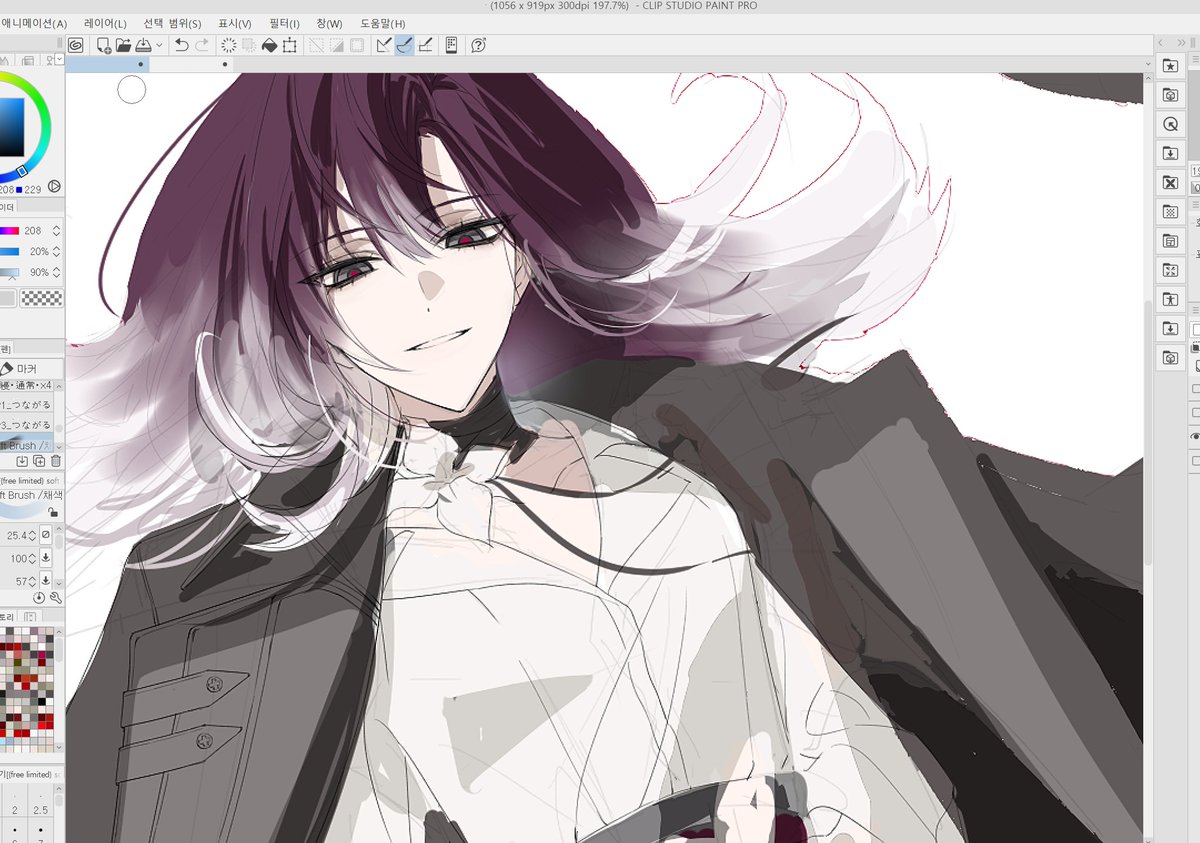Image resolution: width=1200 pixels, height=843 pixels.
Task: Adjust the hue slider showing 208
Action: [9, 230]
